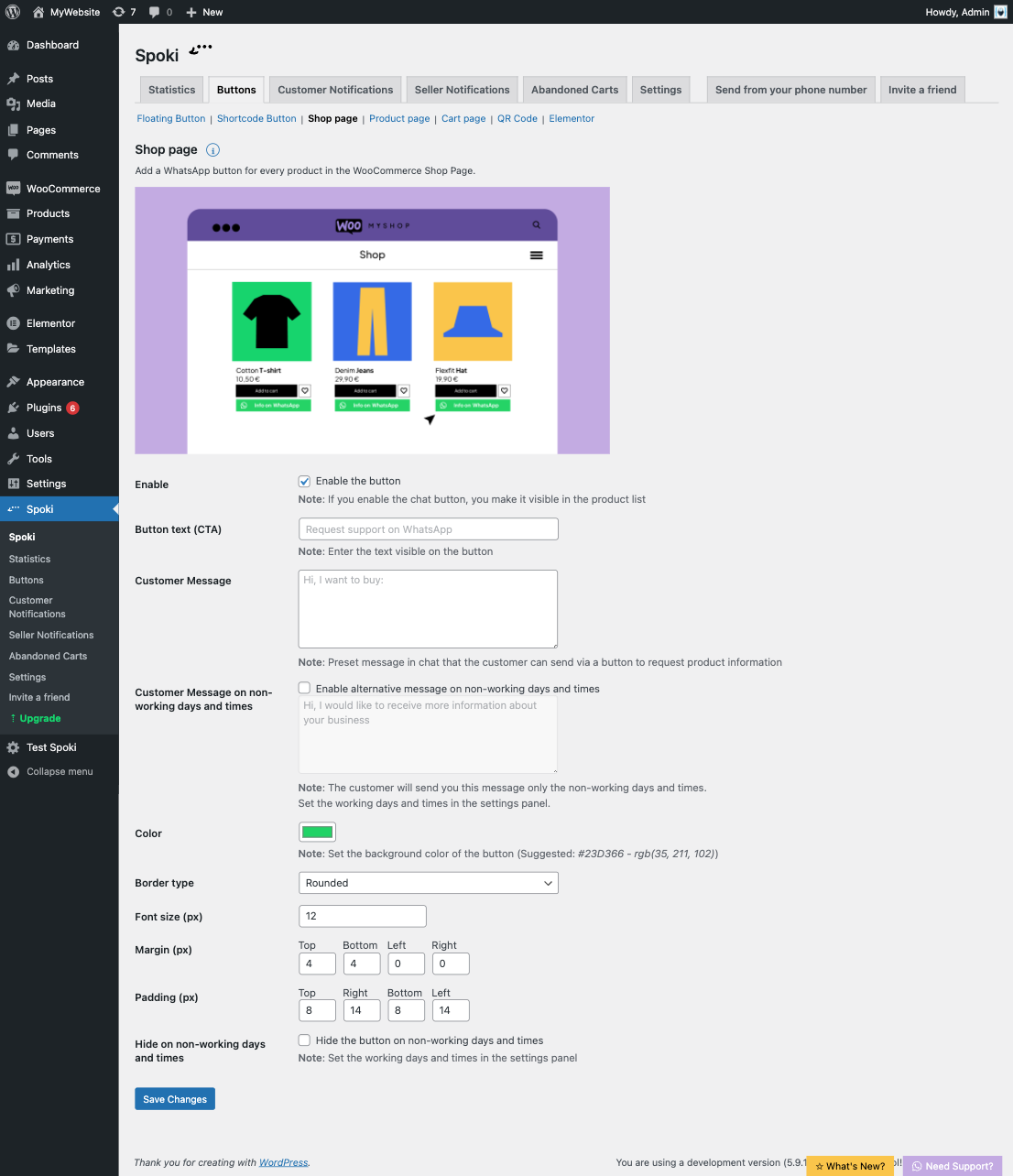Uncheck the Enable the button checkbox

point(304,481)
